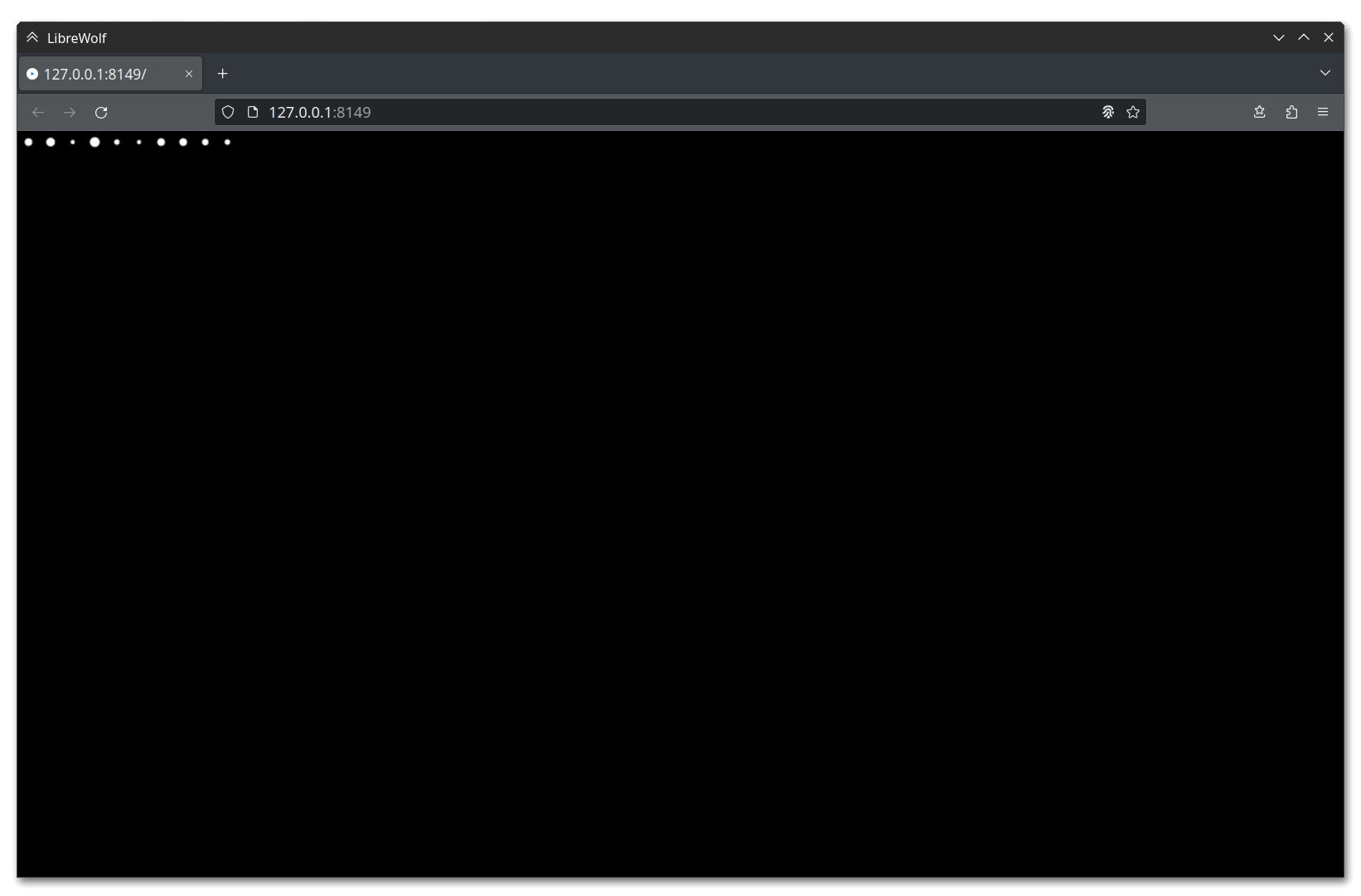Click the back navigation arrow

click(38, 113)
